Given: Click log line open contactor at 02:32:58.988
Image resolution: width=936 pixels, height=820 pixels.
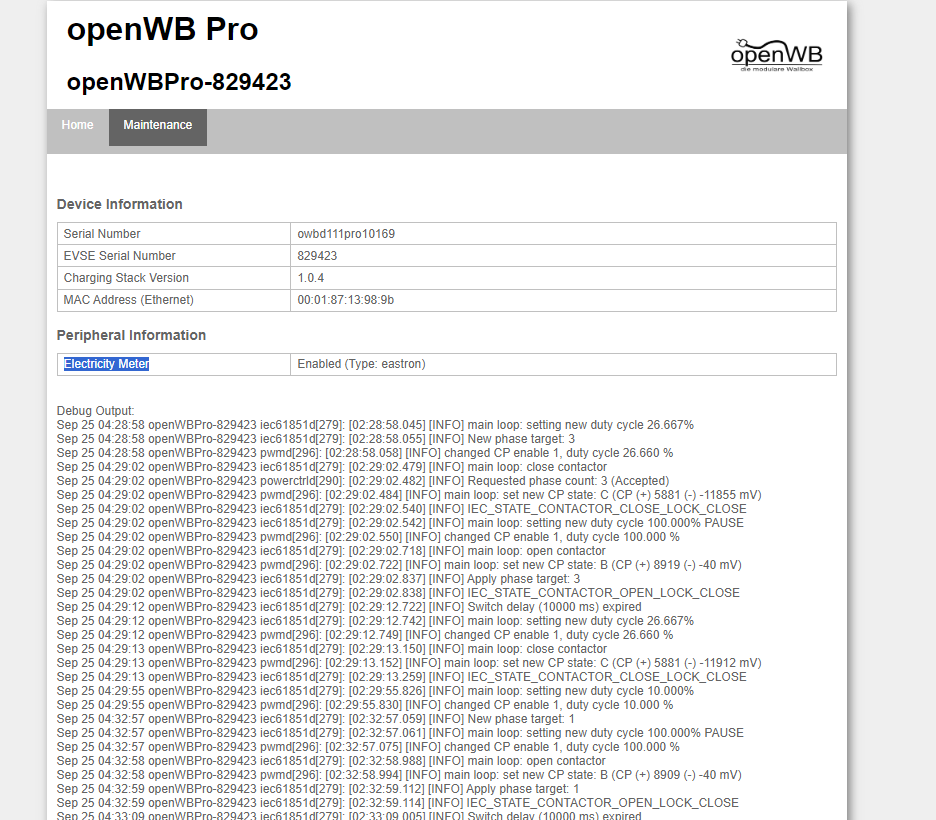Looking at the screenshot, I should [x=331, y=761].
